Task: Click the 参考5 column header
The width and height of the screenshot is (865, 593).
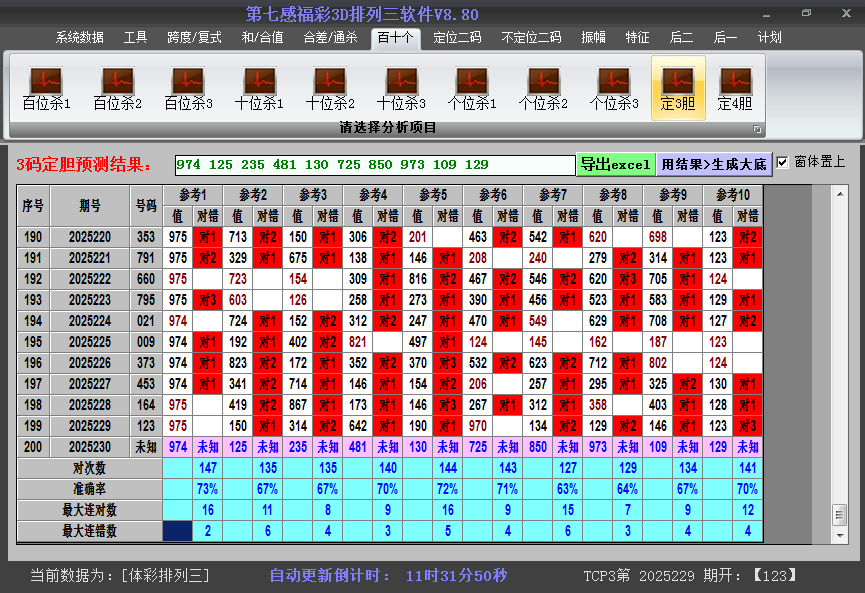Action: [x=432, y=194]
